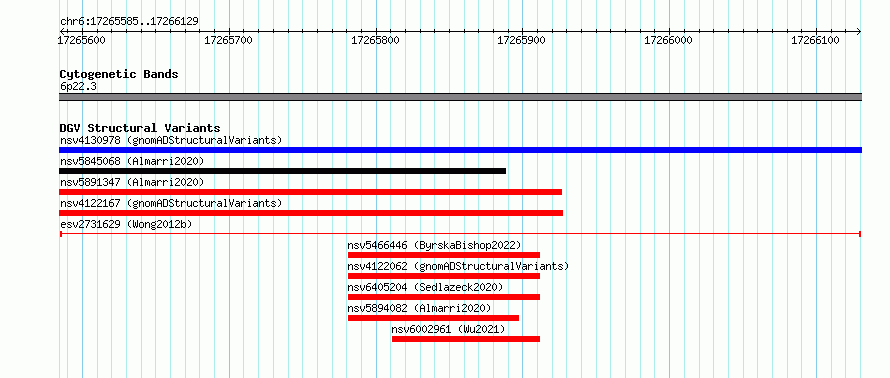Click label nsv6405204 (Sedlazeck2020)
This screenshot has width=890, height=378.
[425, 287]
